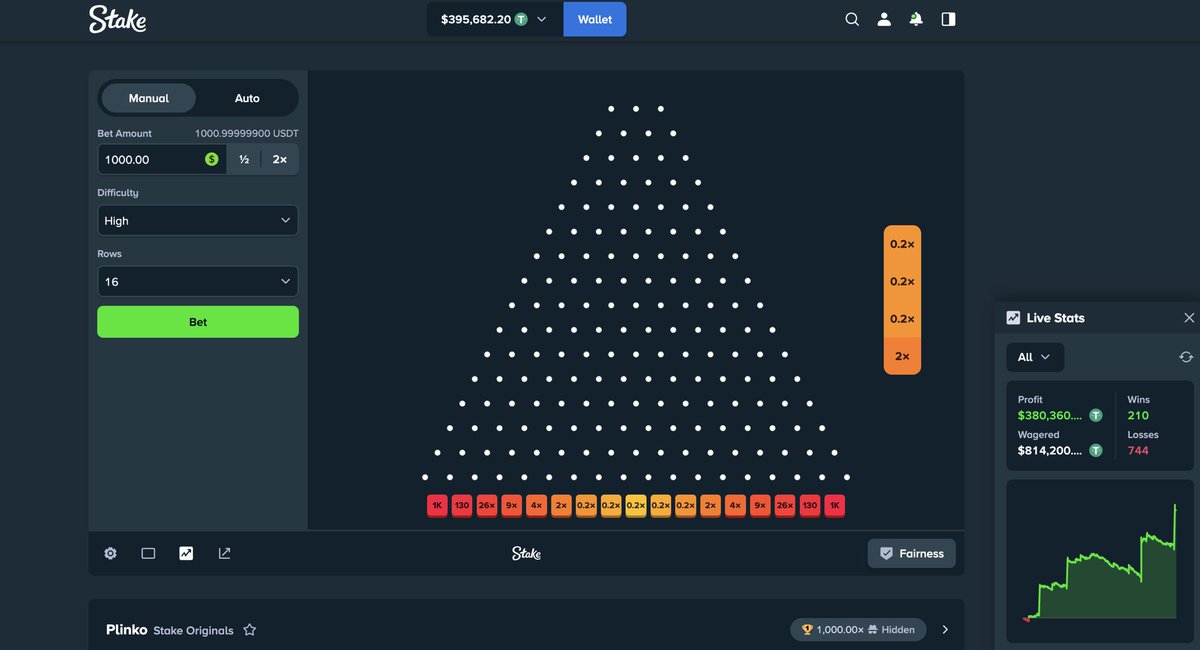Screen dimensions: 1200x650
Task: Open game settings gear icon
Action: pyautogui.click(x=110, y=553)
